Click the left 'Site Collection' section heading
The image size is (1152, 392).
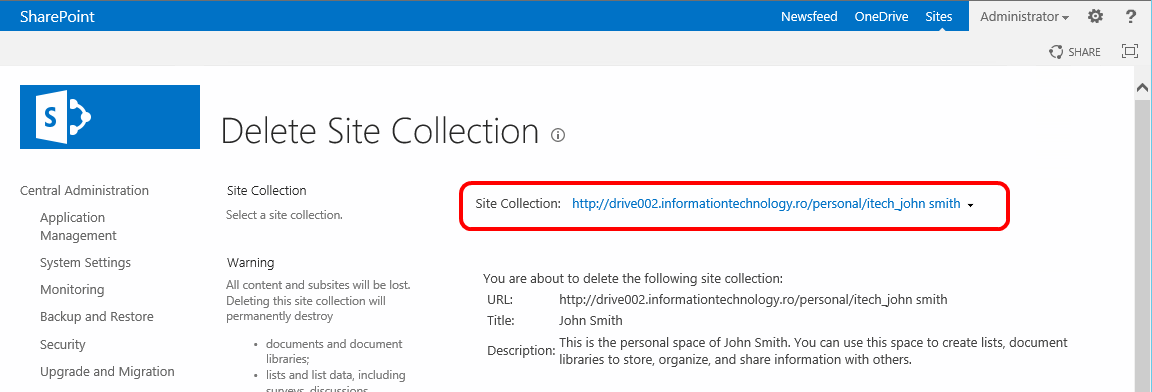[267, 190]
